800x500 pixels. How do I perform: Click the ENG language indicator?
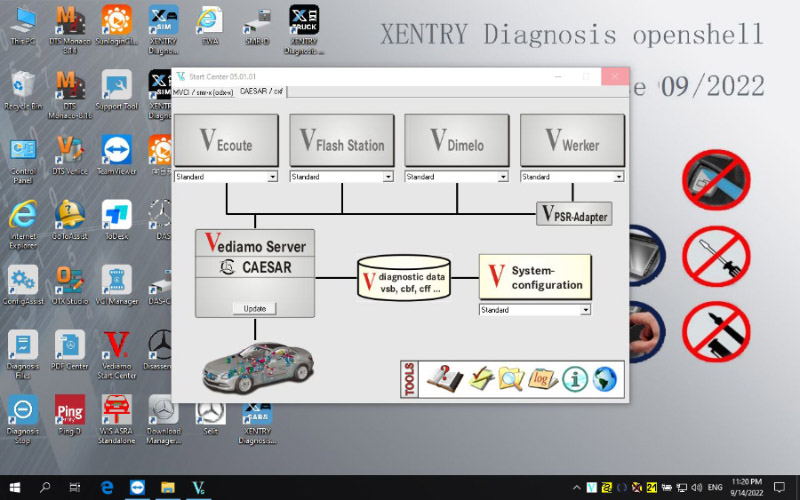tap(715, 488)
